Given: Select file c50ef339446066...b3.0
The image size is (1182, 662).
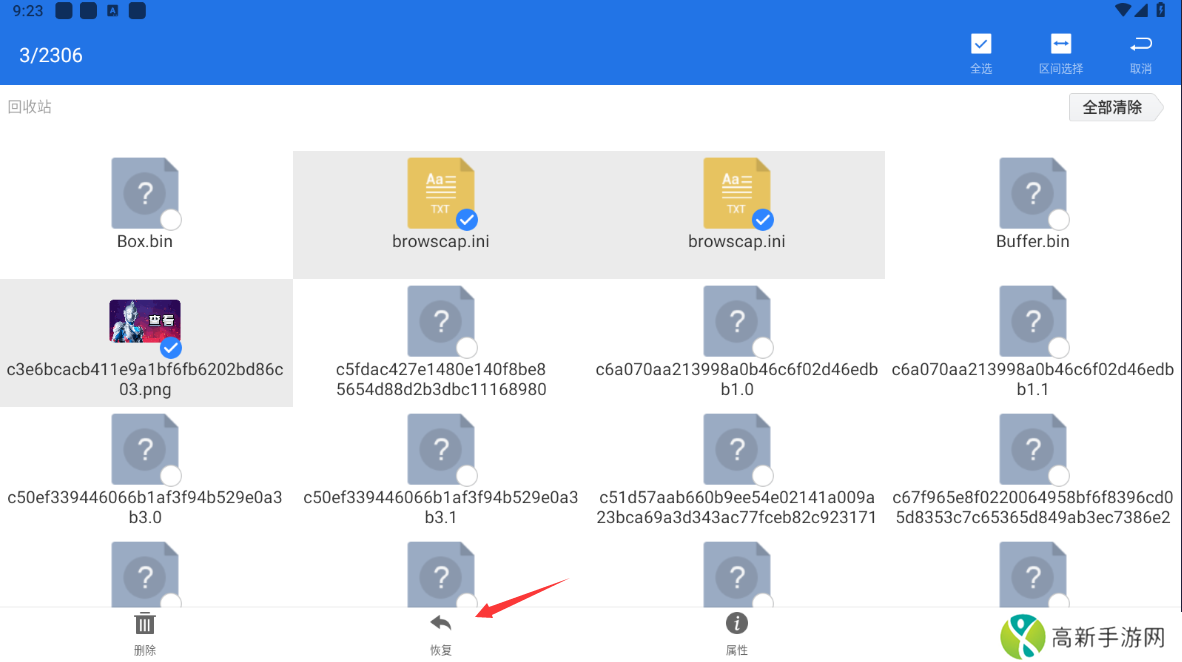Looking at the screenshot, I should click(x=145, y=449).
